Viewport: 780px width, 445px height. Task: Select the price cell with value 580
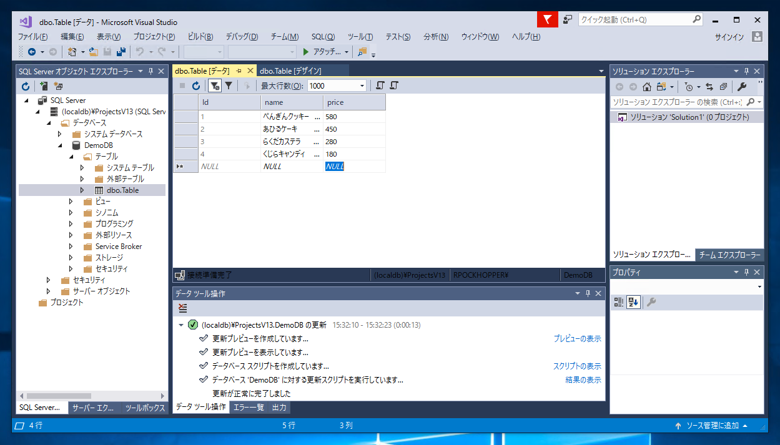pyautogui.click(x=354, y=117)
